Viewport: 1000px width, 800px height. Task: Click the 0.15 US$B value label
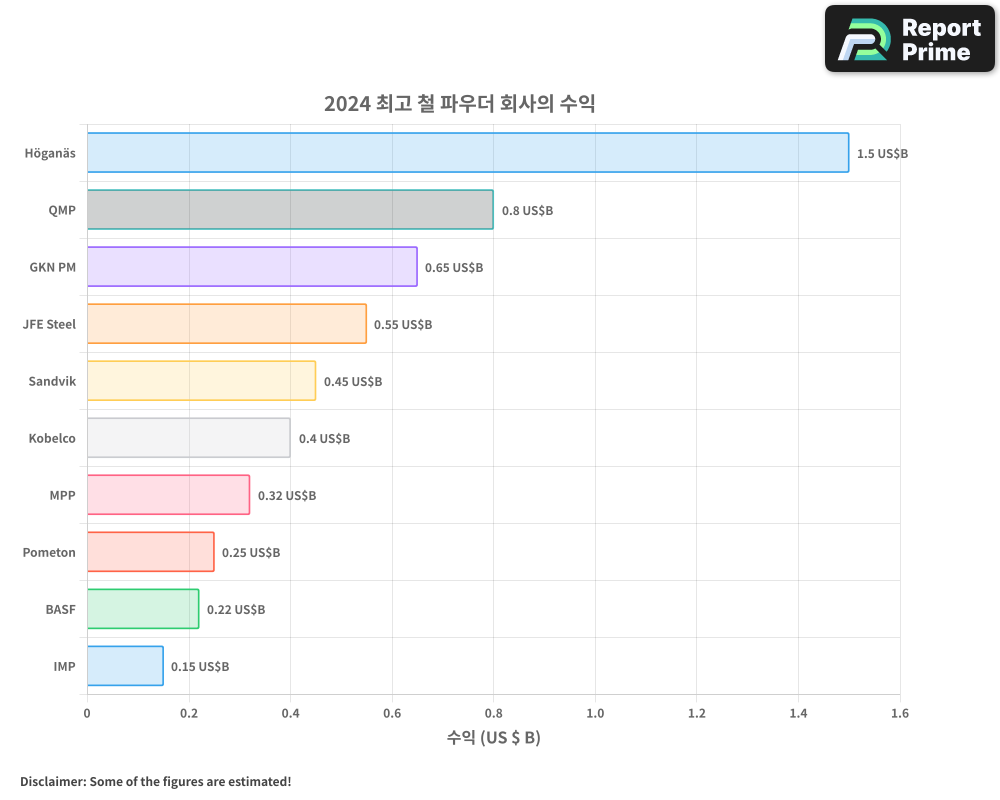tap(199, 666)
